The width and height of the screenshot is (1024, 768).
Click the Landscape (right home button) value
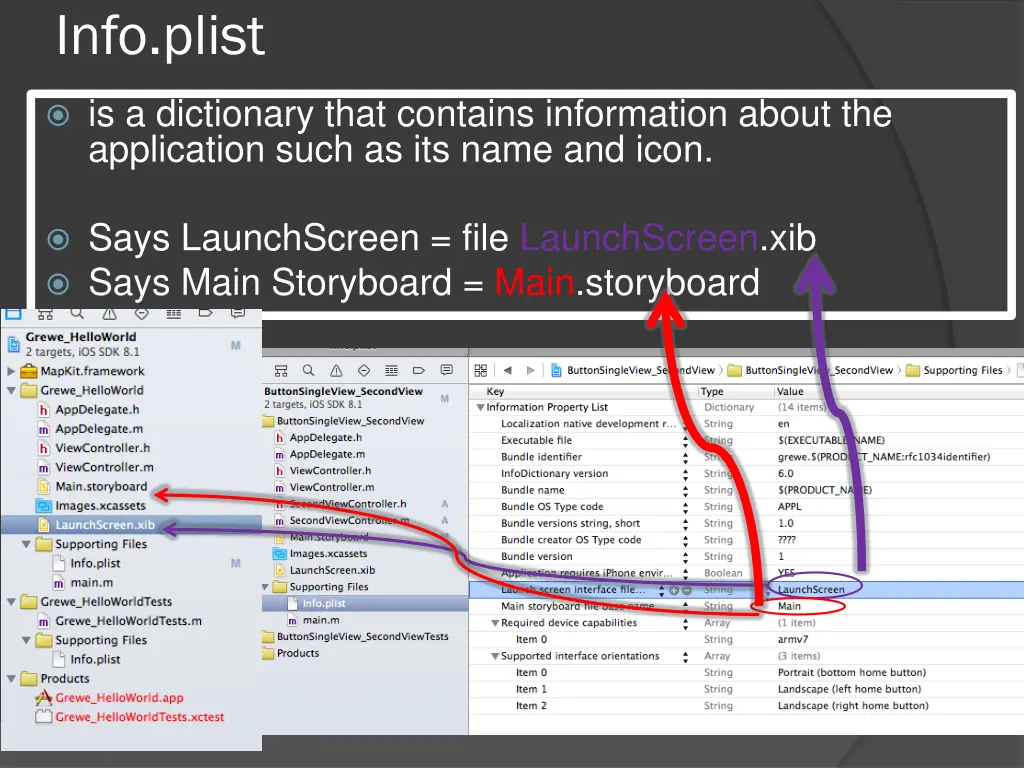point(853,705)
